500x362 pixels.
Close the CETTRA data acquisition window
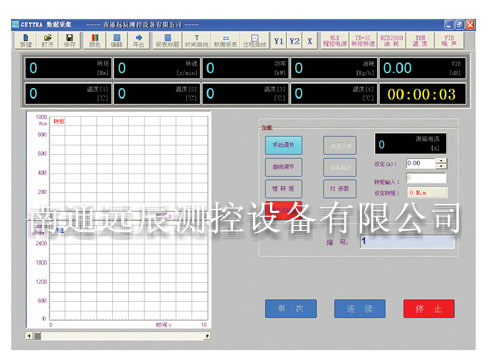coord(470,25)
